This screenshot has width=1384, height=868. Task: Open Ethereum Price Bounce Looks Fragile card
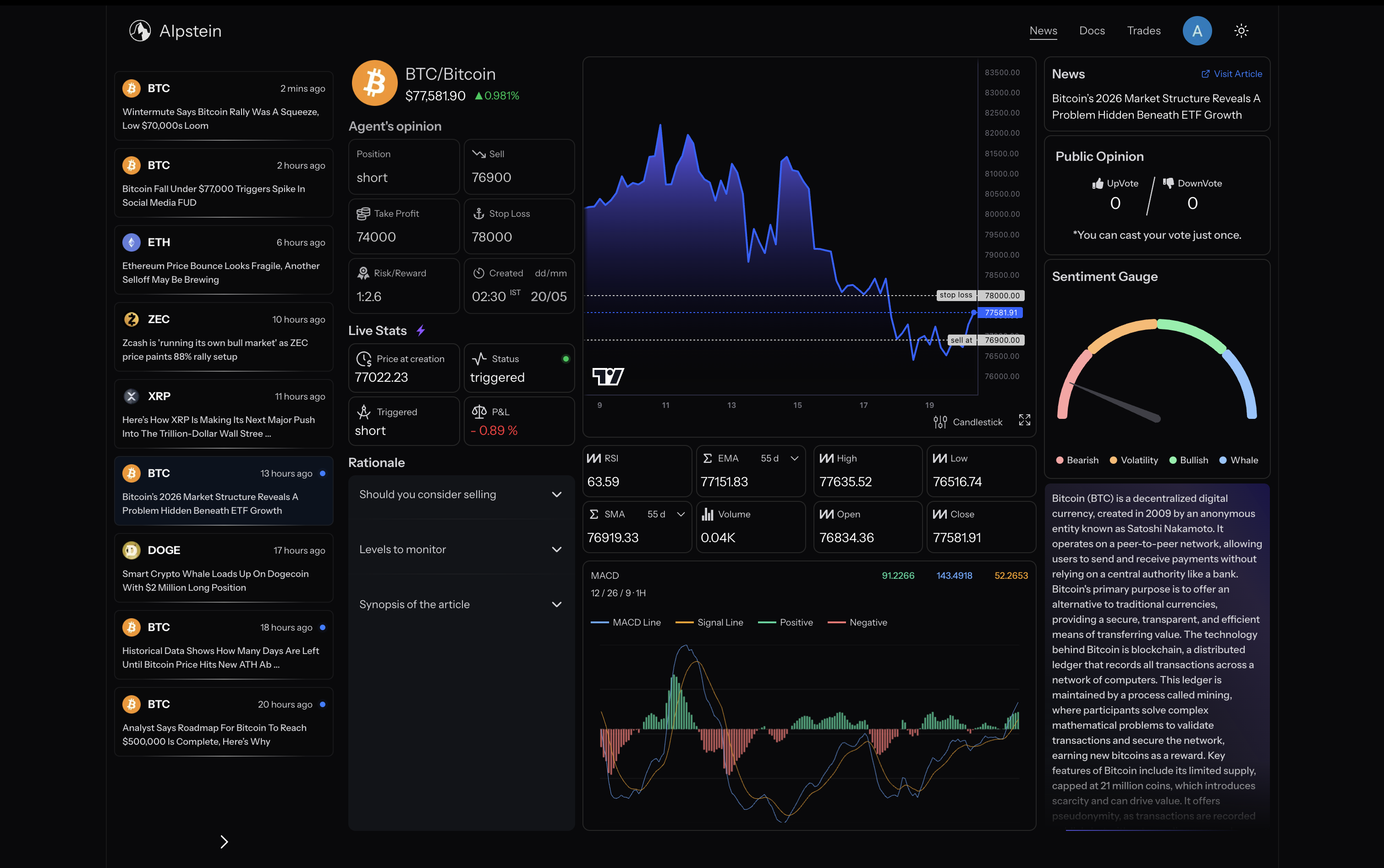223,260
